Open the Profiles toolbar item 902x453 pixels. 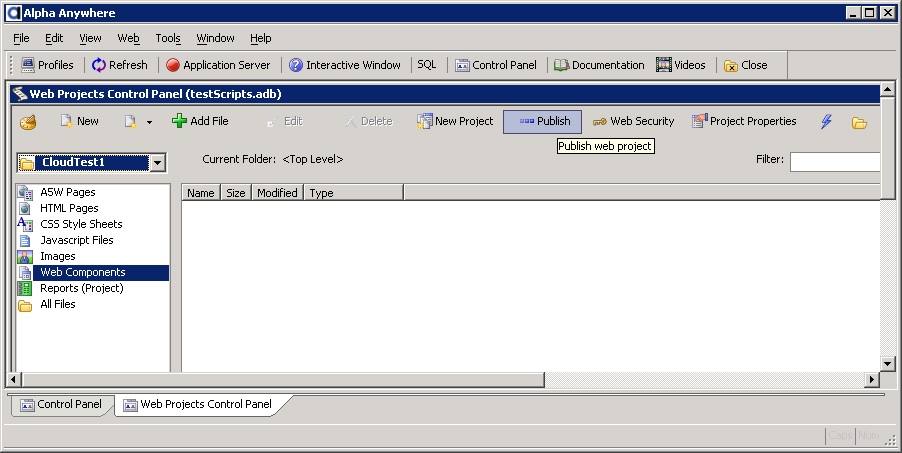(x=47, y=65)
